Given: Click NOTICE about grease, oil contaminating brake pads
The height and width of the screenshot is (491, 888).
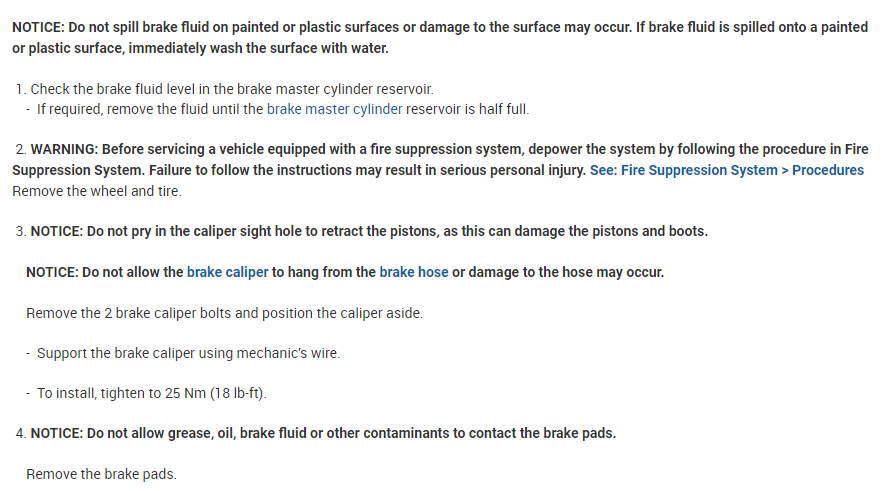Looking at the screenshot, I should (323, 433).
